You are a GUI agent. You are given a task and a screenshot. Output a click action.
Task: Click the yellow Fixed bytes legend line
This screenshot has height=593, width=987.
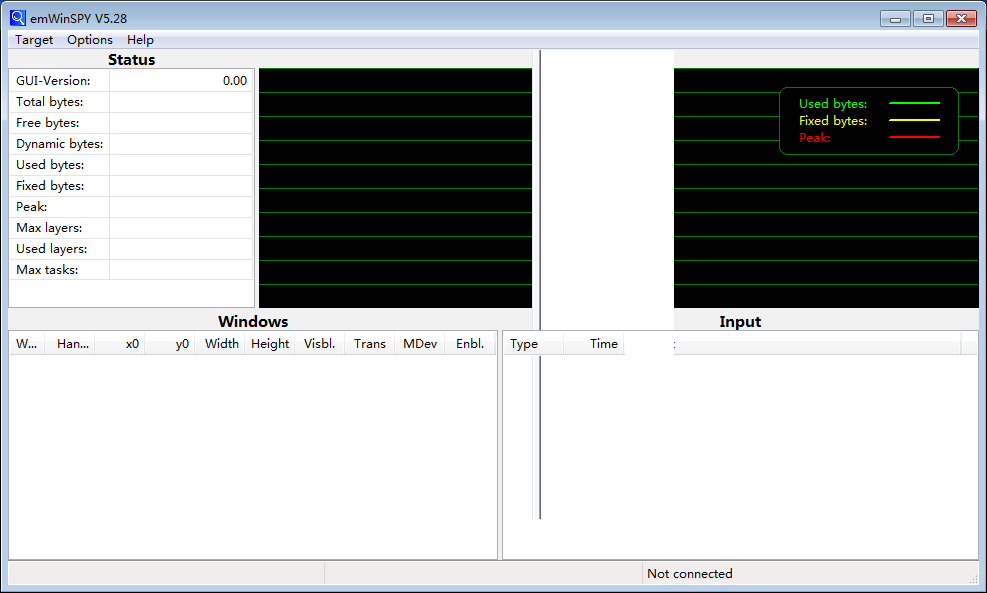pyautogui.click(x=914, y=120)
